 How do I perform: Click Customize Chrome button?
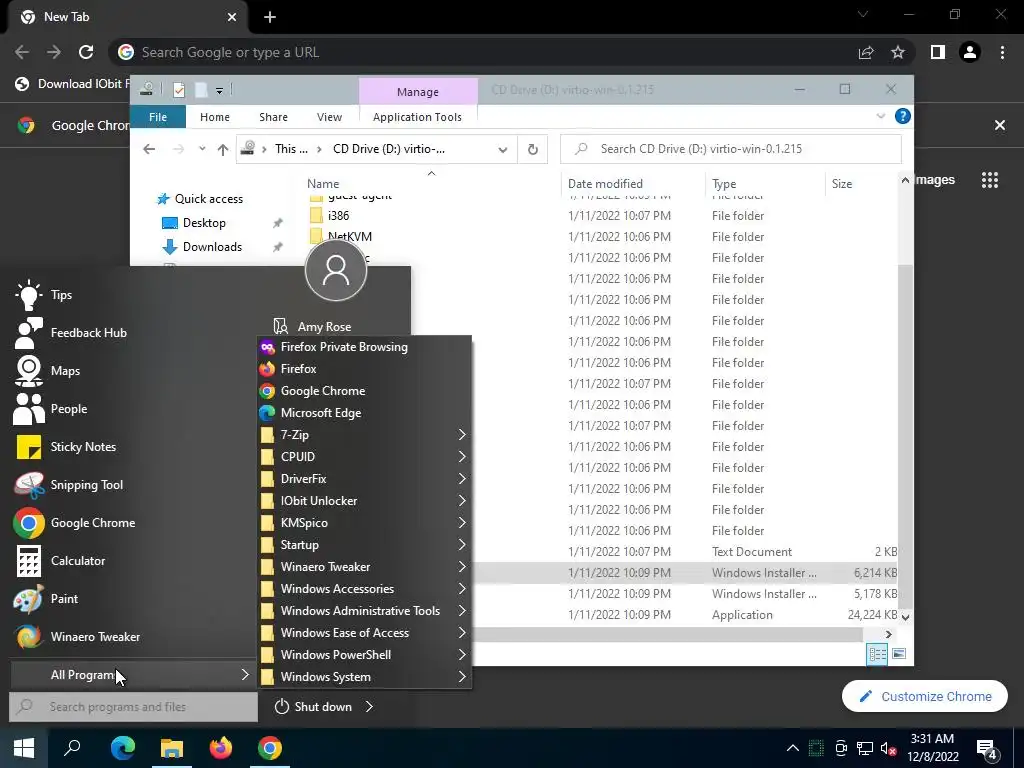[925, 696]
